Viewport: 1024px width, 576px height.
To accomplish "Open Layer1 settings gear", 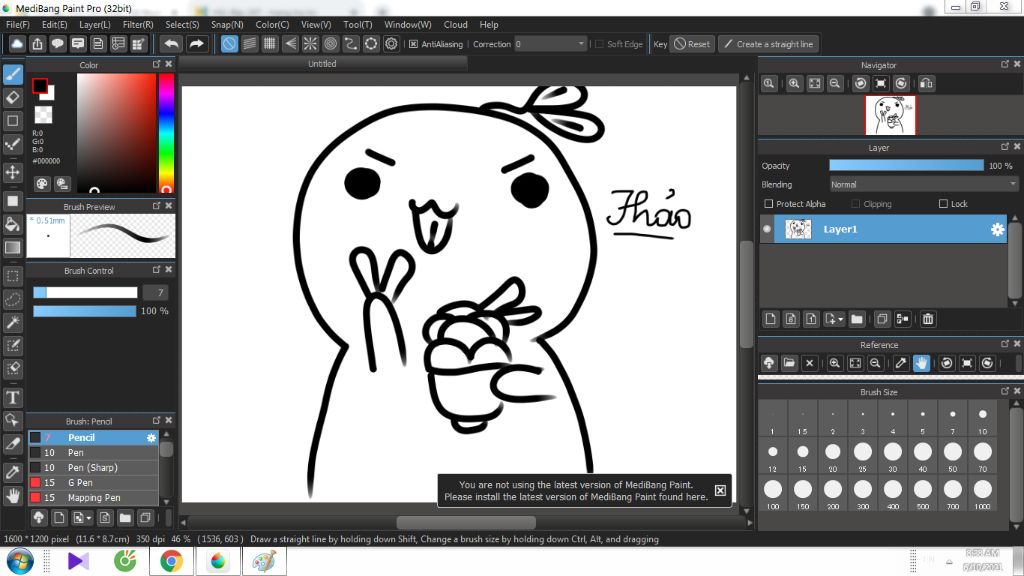I will [997, 229].
